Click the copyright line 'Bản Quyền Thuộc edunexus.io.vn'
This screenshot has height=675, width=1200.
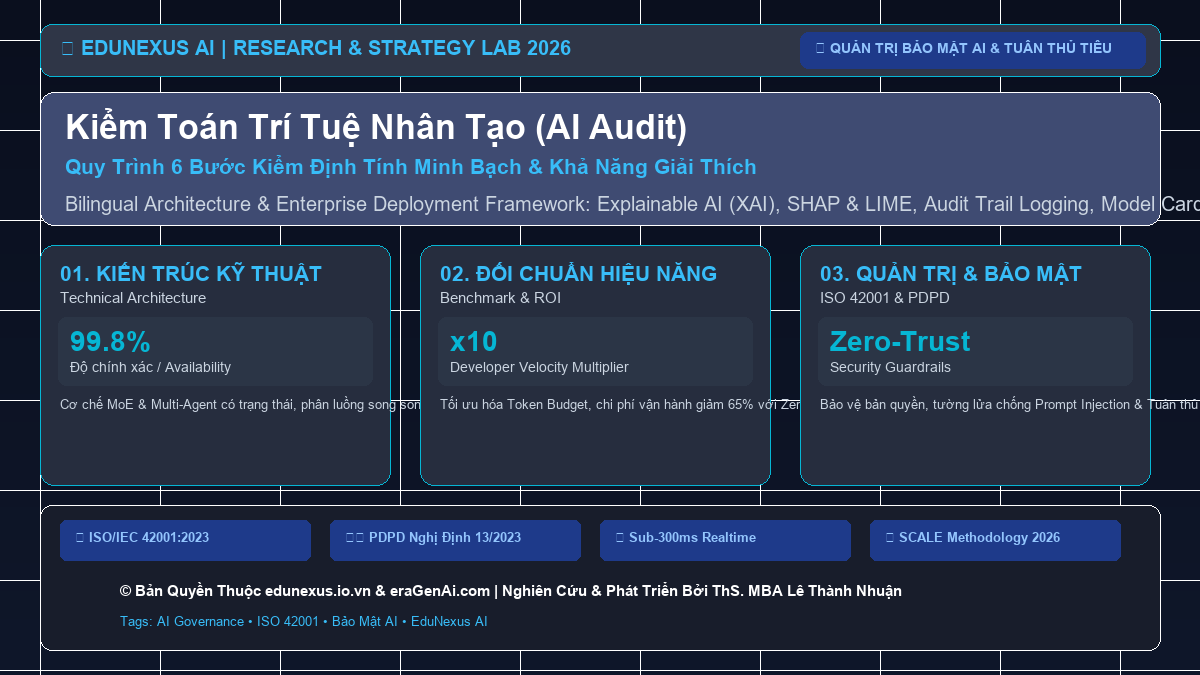(x=510, y=591)
